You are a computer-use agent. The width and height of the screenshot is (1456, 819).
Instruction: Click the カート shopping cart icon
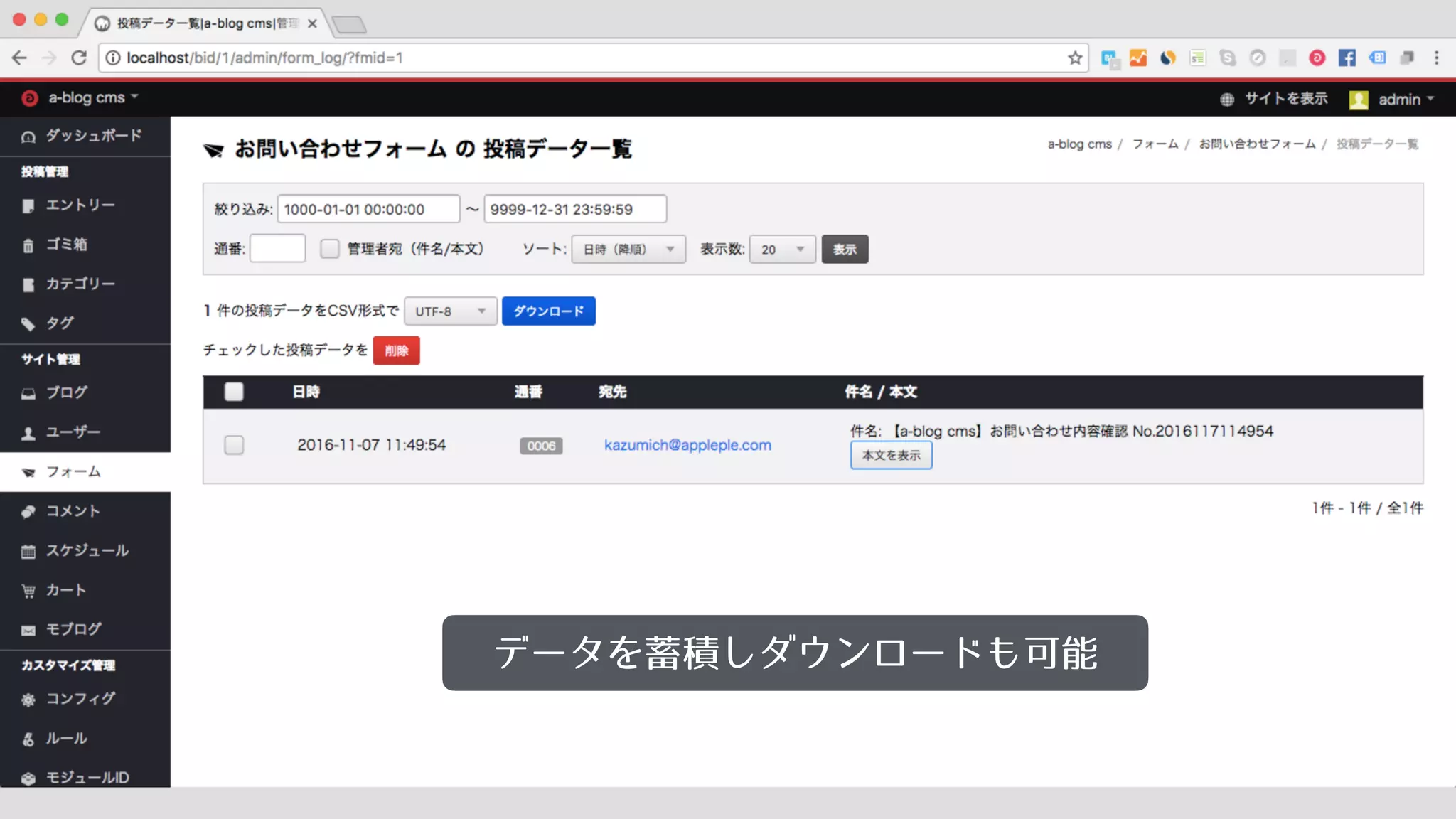point(28,591)
